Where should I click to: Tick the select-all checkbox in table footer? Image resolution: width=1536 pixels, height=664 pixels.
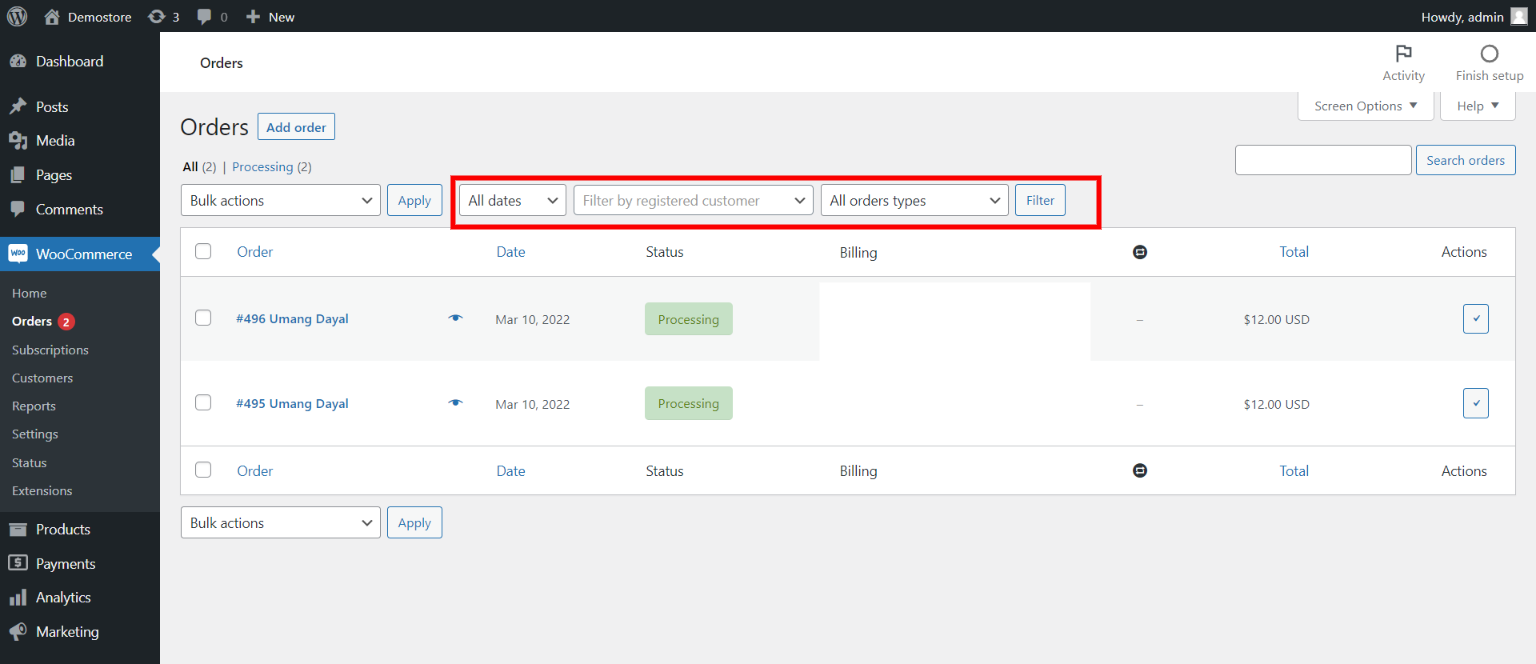203,469
